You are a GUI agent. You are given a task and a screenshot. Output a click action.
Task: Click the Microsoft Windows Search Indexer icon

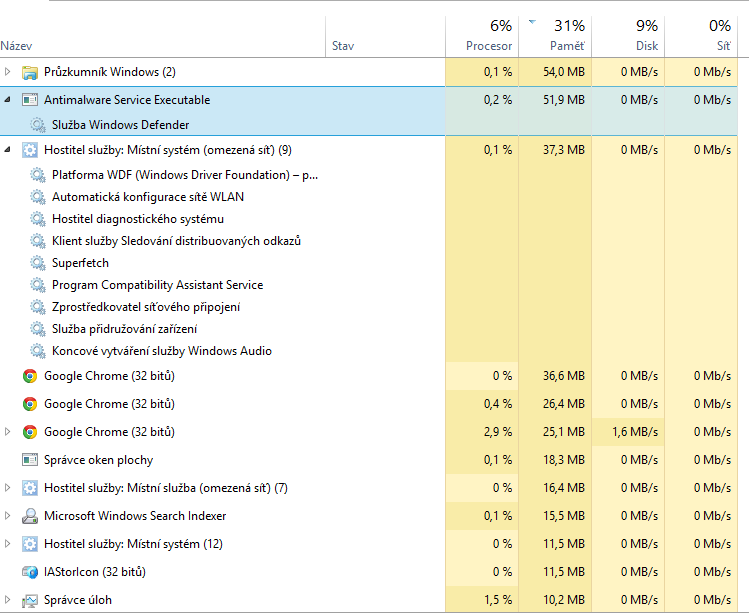coord(30,516)
